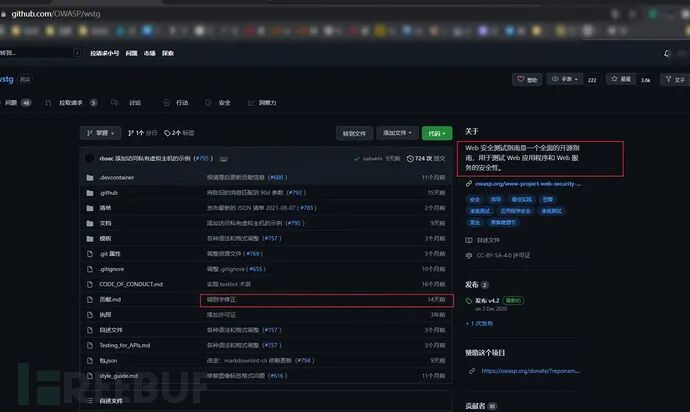Click the fork icon button
The image size is (690, 412).
point(668,79)
